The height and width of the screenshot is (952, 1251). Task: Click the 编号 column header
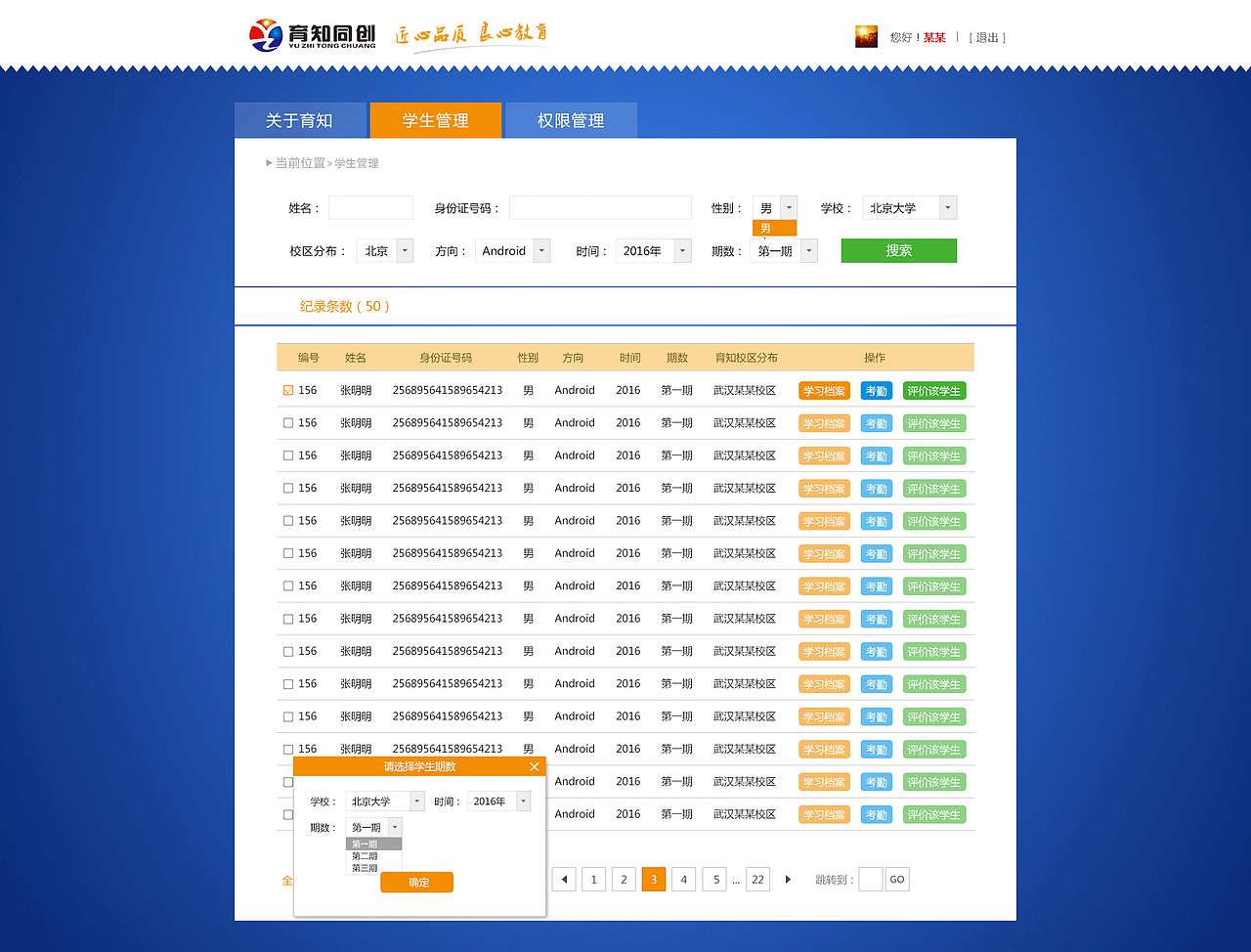(309, 358)
